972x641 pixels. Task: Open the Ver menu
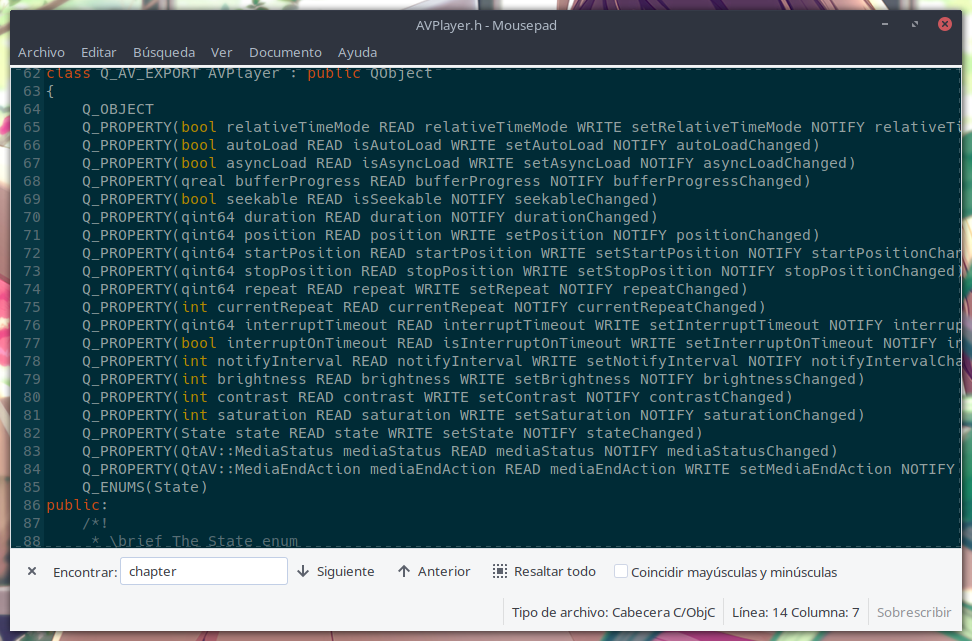221,52
